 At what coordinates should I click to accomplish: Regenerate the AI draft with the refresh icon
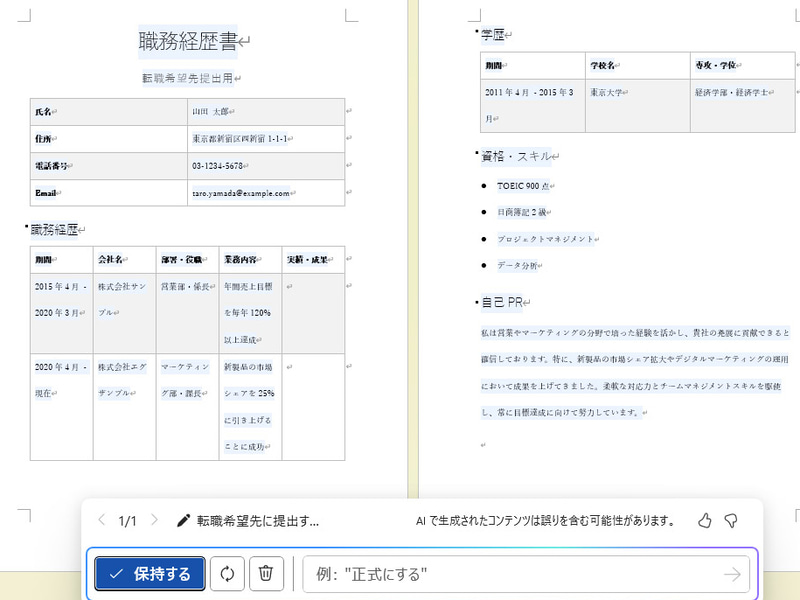(227, 573)
